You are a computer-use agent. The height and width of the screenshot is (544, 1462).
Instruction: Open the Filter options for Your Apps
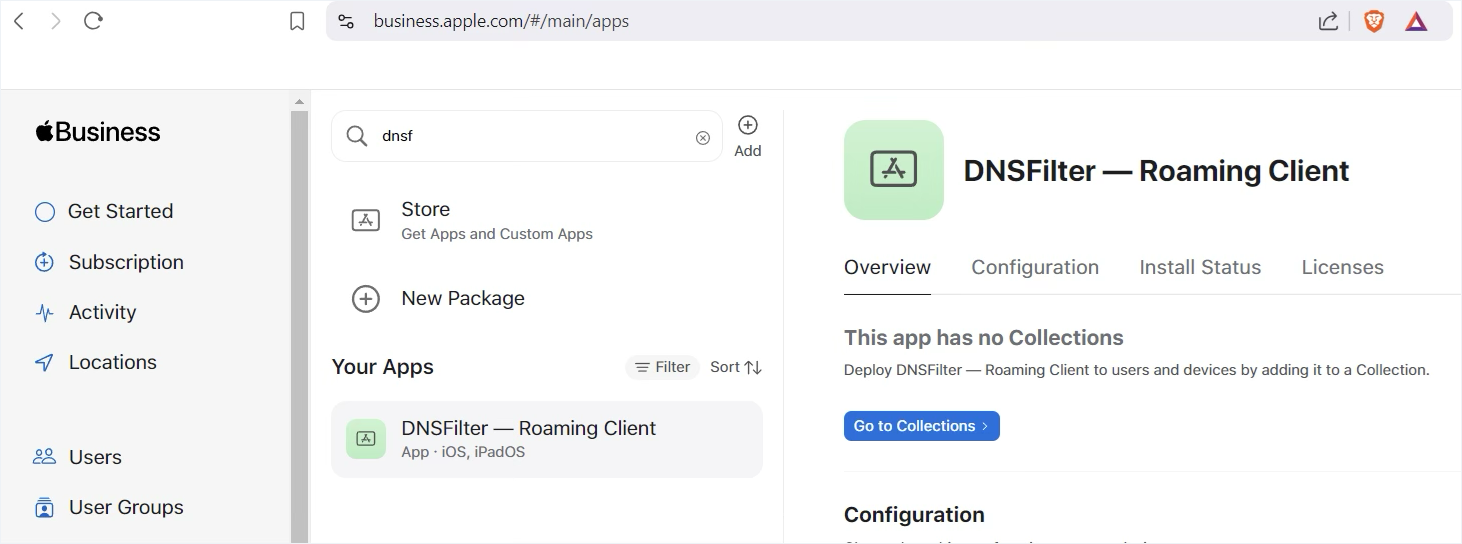click(x=662, y=367)
